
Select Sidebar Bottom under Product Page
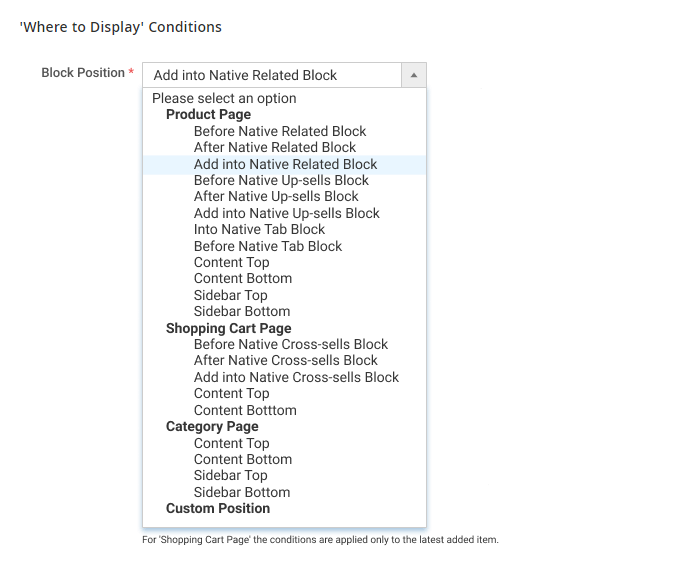[x=284, y=311]
